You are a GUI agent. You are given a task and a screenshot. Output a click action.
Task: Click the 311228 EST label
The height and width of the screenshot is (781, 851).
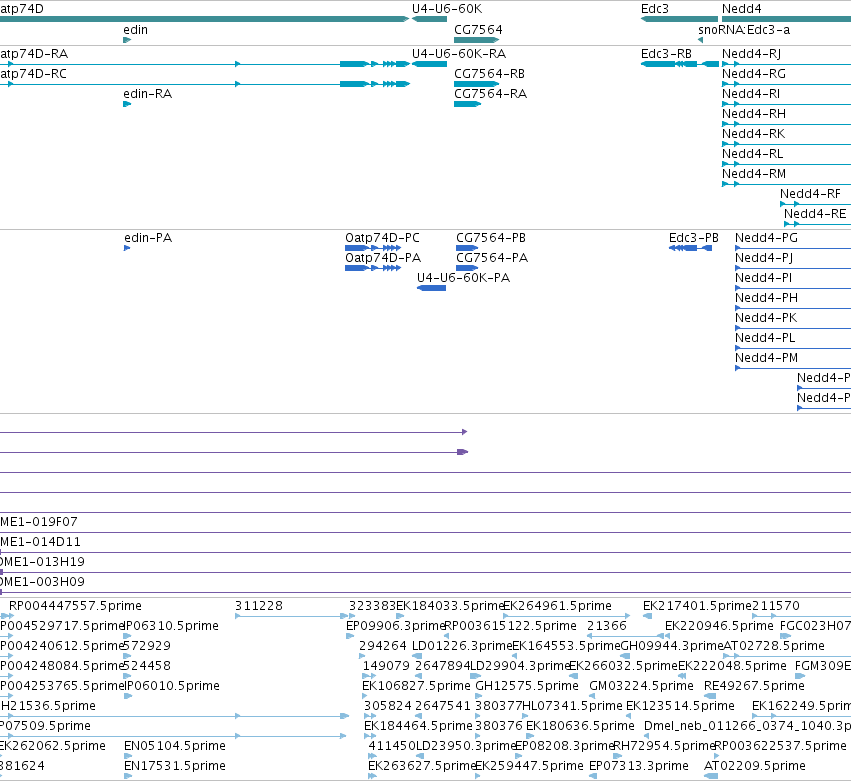tap(259, 606)
